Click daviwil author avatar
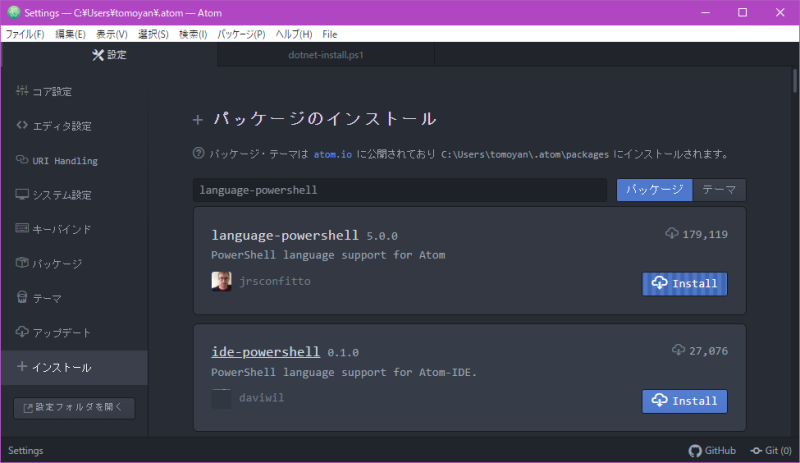The width and height of the screenshot is (800, 463). [221, 399]
